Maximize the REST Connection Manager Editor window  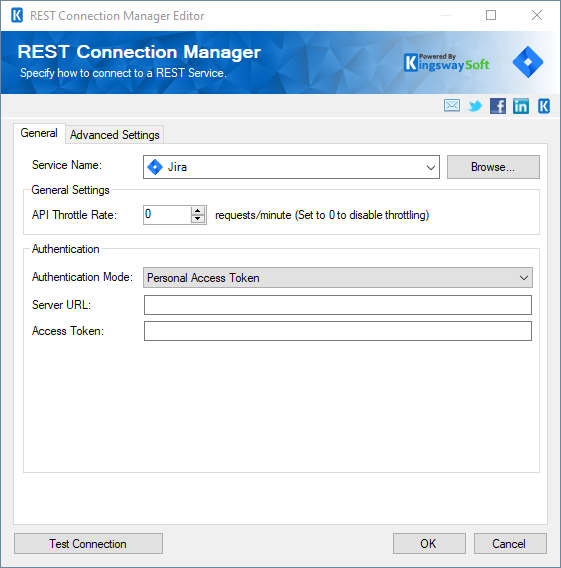(x=491, y=15)
